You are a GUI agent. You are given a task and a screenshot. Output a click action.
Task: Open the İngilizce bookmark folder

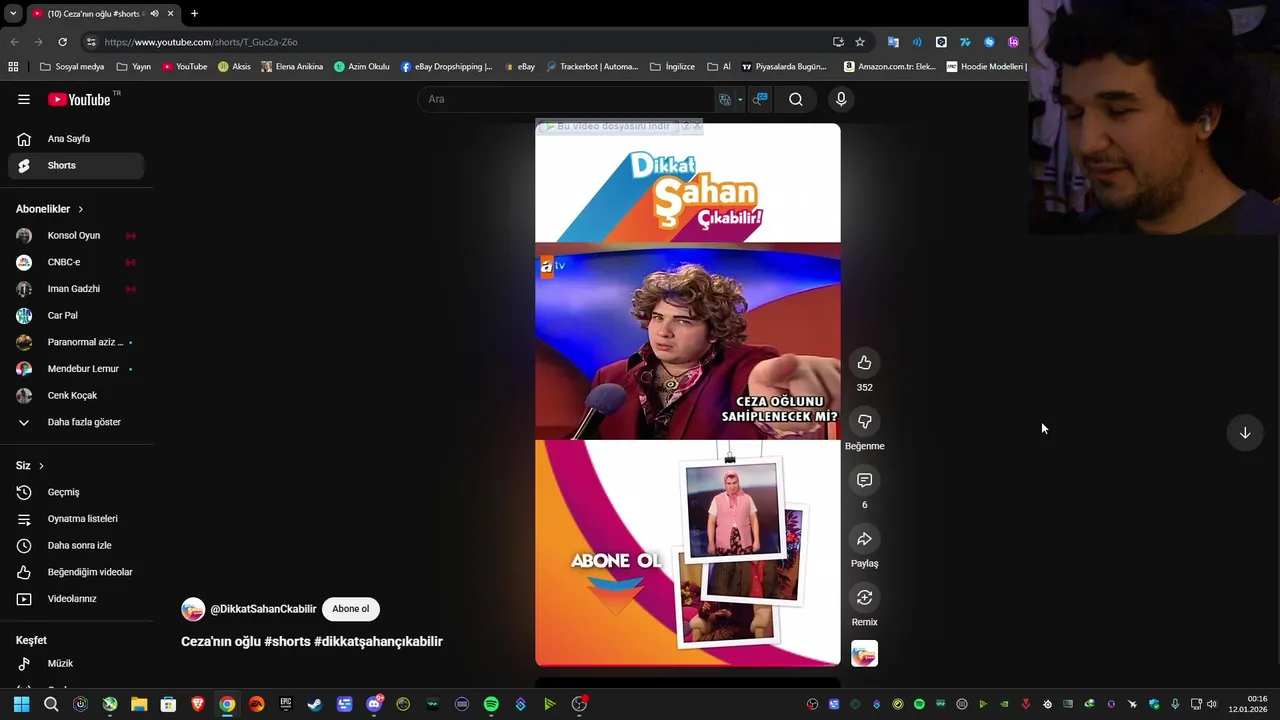(673, 67)
